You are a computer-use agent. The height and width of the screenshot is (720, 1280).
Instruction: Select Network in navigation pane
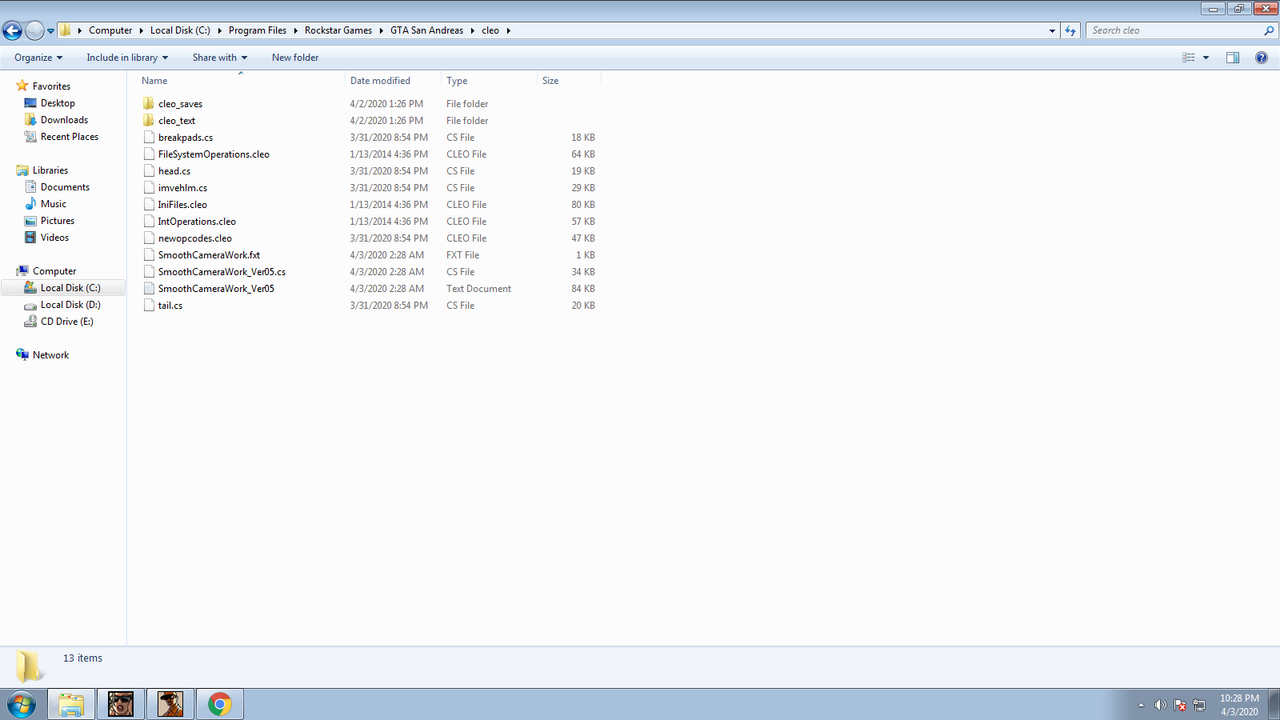coord(50,355)
